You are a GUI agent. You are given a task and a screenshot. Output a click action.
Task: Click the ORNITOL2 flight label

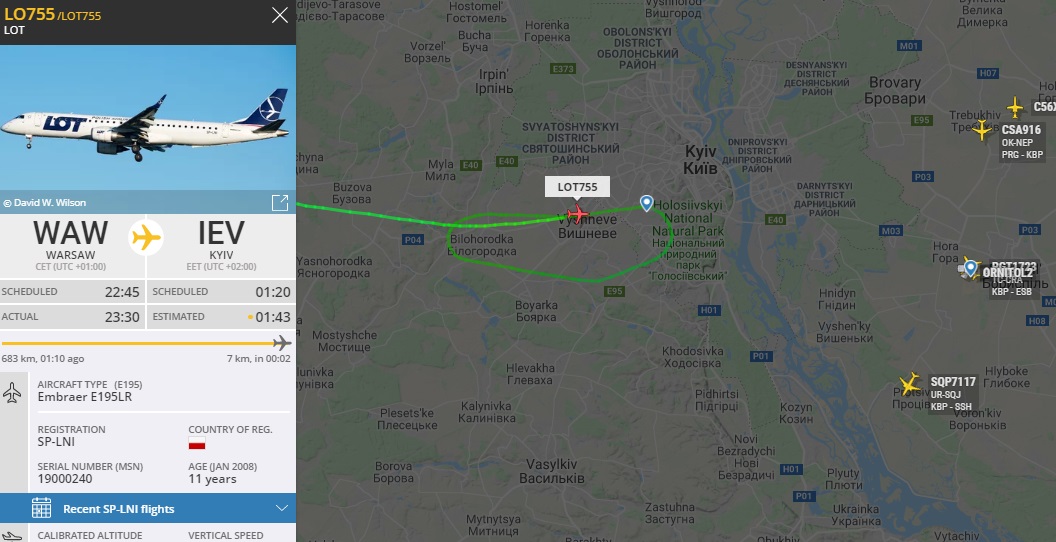(x=1008, y=273)
